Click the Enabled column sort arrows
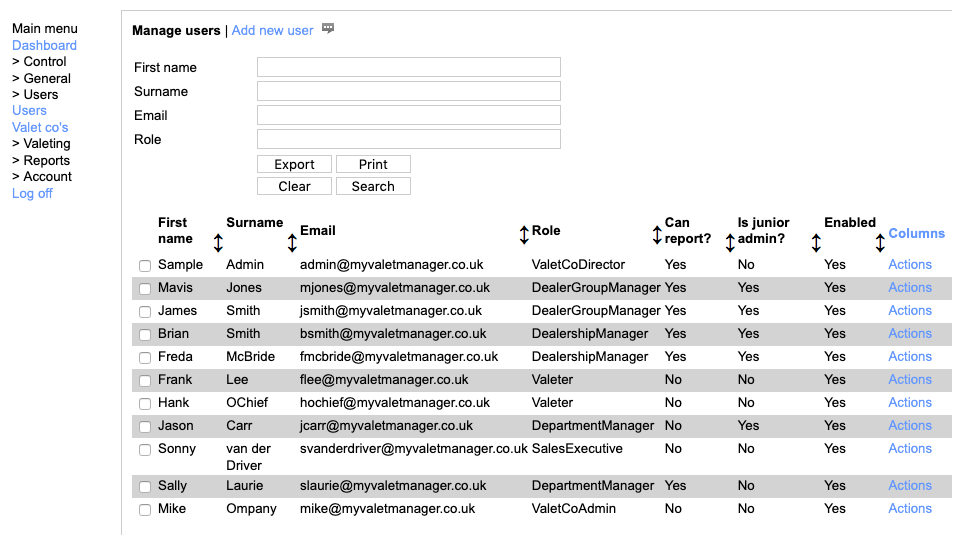This screenshot has width=964, height=535. coord(880,242)
